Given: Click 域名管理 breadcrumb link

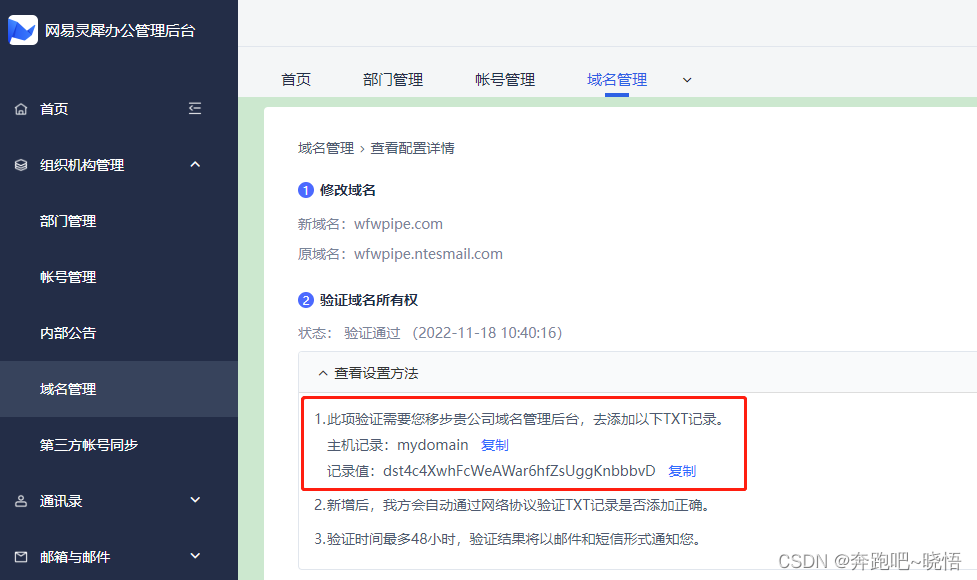Looking at the screenshot, I should point(326,148).
